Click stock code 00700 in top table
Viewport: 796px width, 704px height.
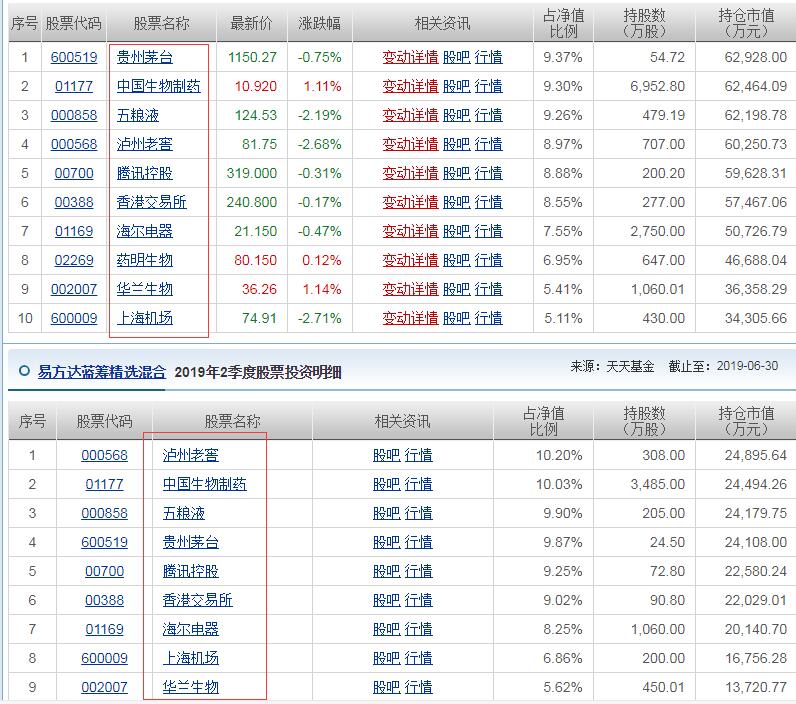tap(74, 173)
